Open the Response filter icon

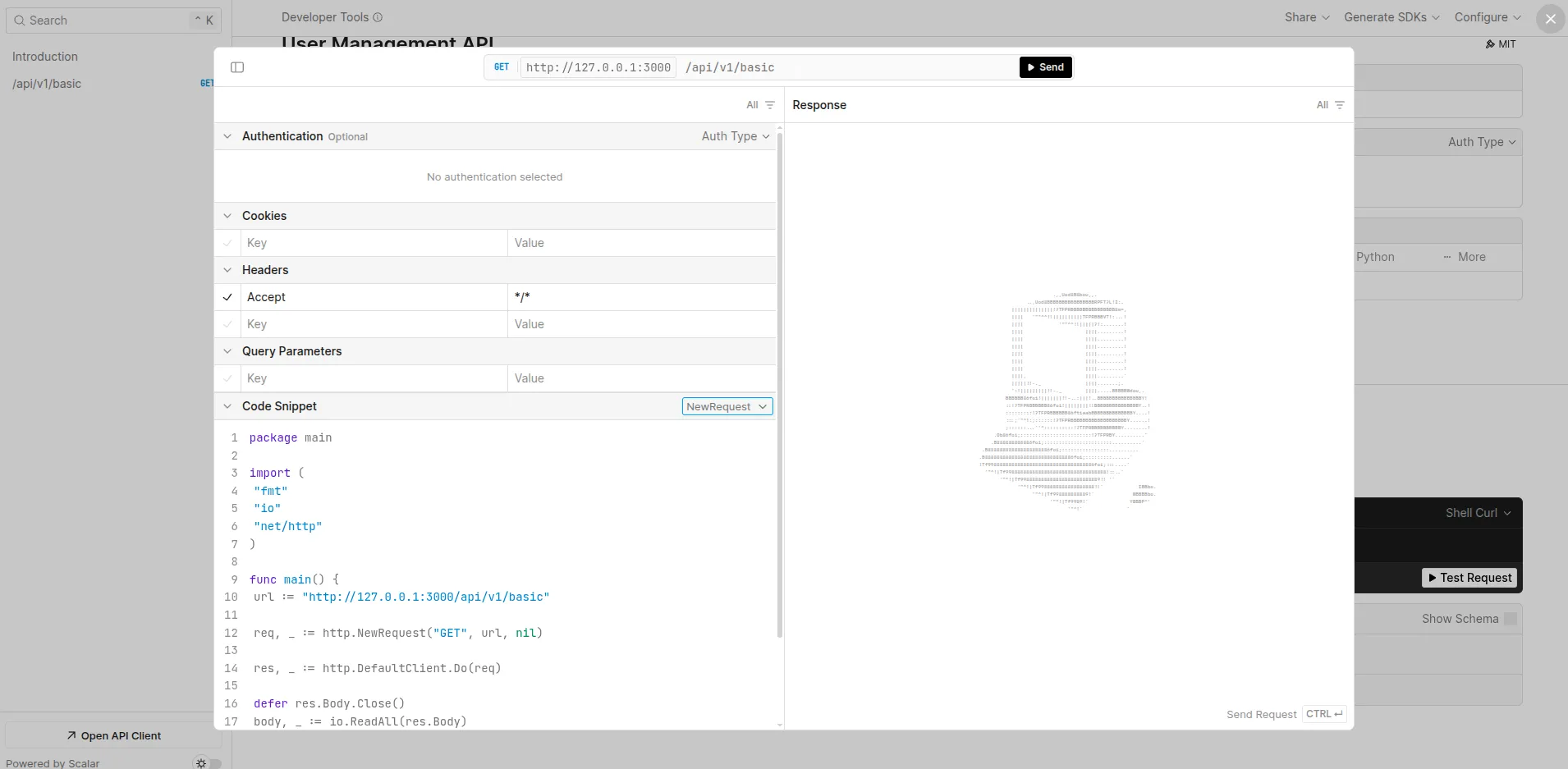tap(1340, 105)
